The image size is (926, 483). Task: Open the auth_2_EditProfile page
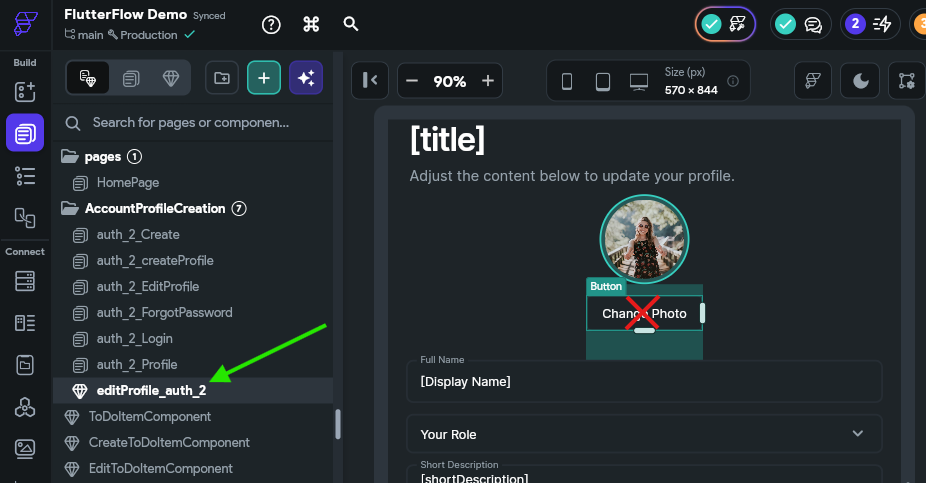coord(148,286)
